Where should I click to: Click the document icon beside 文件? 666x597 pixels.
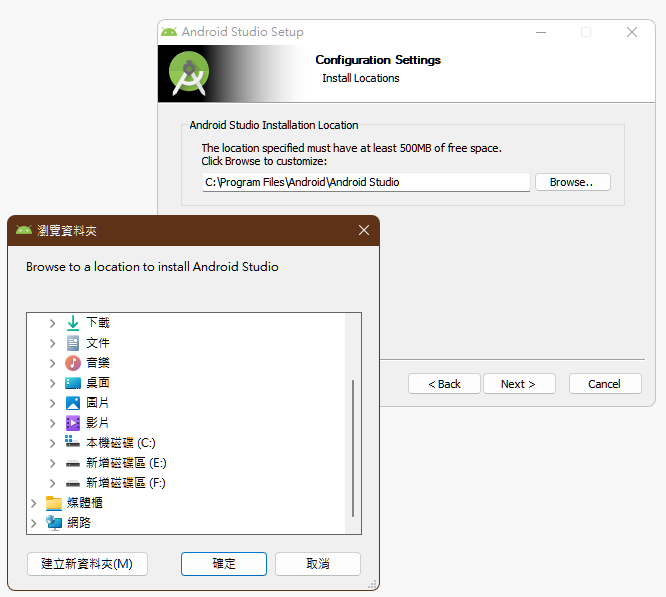pyautogui.click(x=73, y=343)
